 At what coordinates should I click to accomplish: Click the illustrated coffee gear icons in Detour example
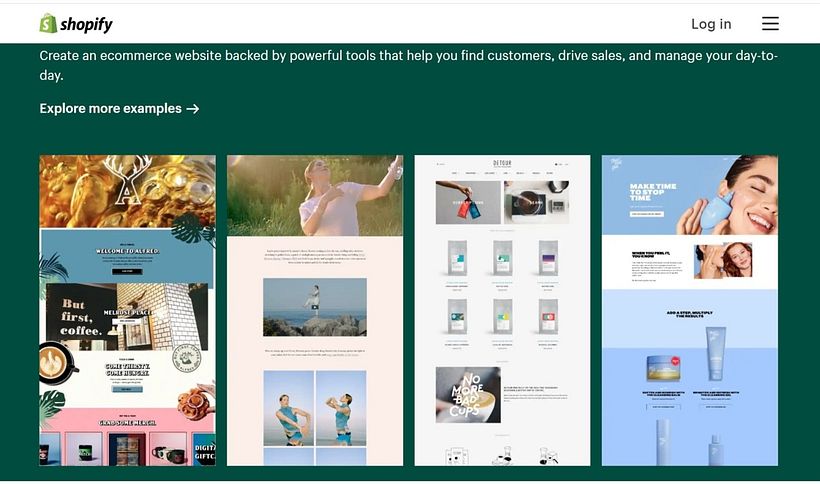tap(502, 456)
